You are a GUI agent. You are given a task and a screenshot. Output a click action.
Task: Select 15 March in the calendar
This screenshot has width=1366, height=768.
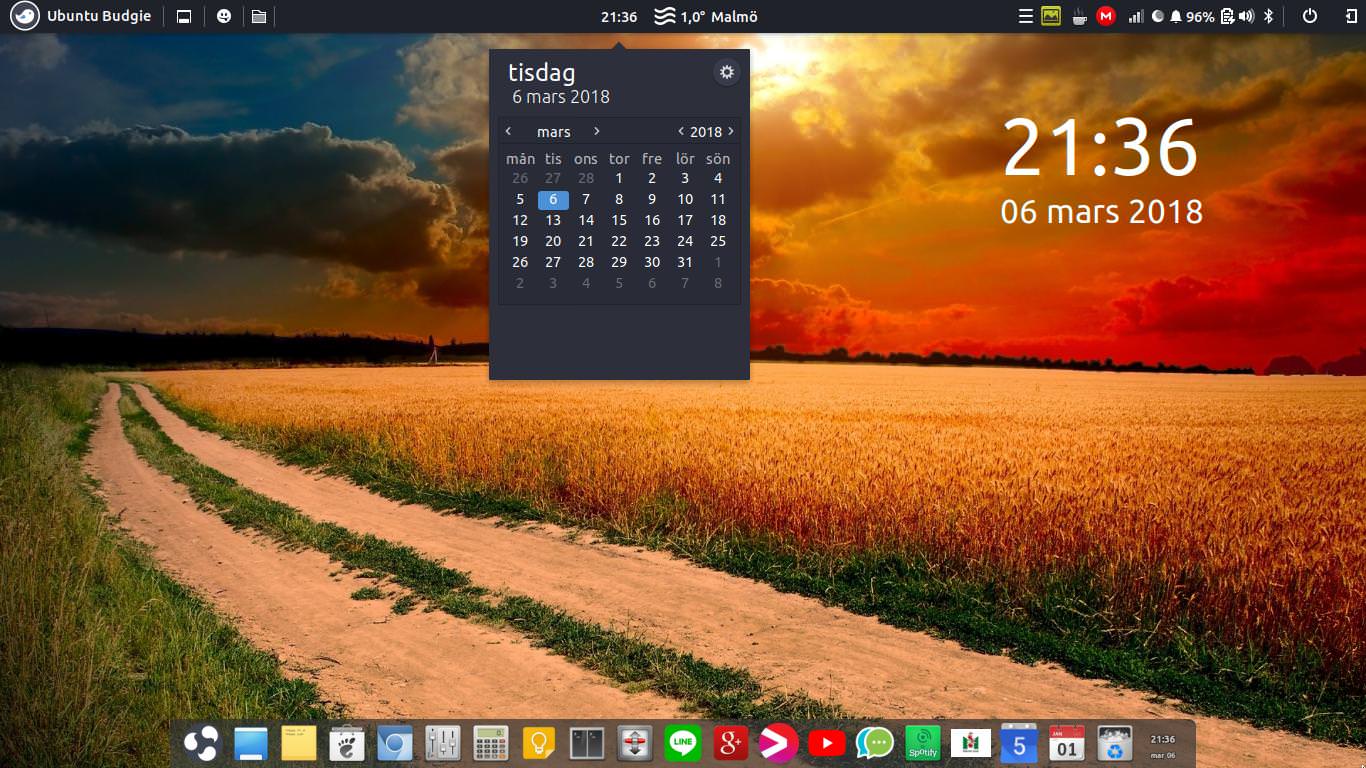619,220
